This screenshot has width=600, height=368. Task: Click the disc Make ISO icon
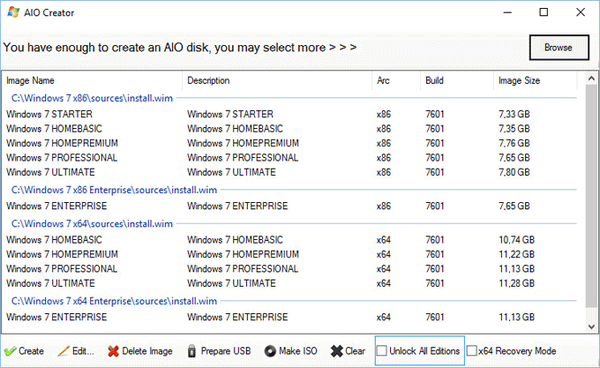pos(270,351)
